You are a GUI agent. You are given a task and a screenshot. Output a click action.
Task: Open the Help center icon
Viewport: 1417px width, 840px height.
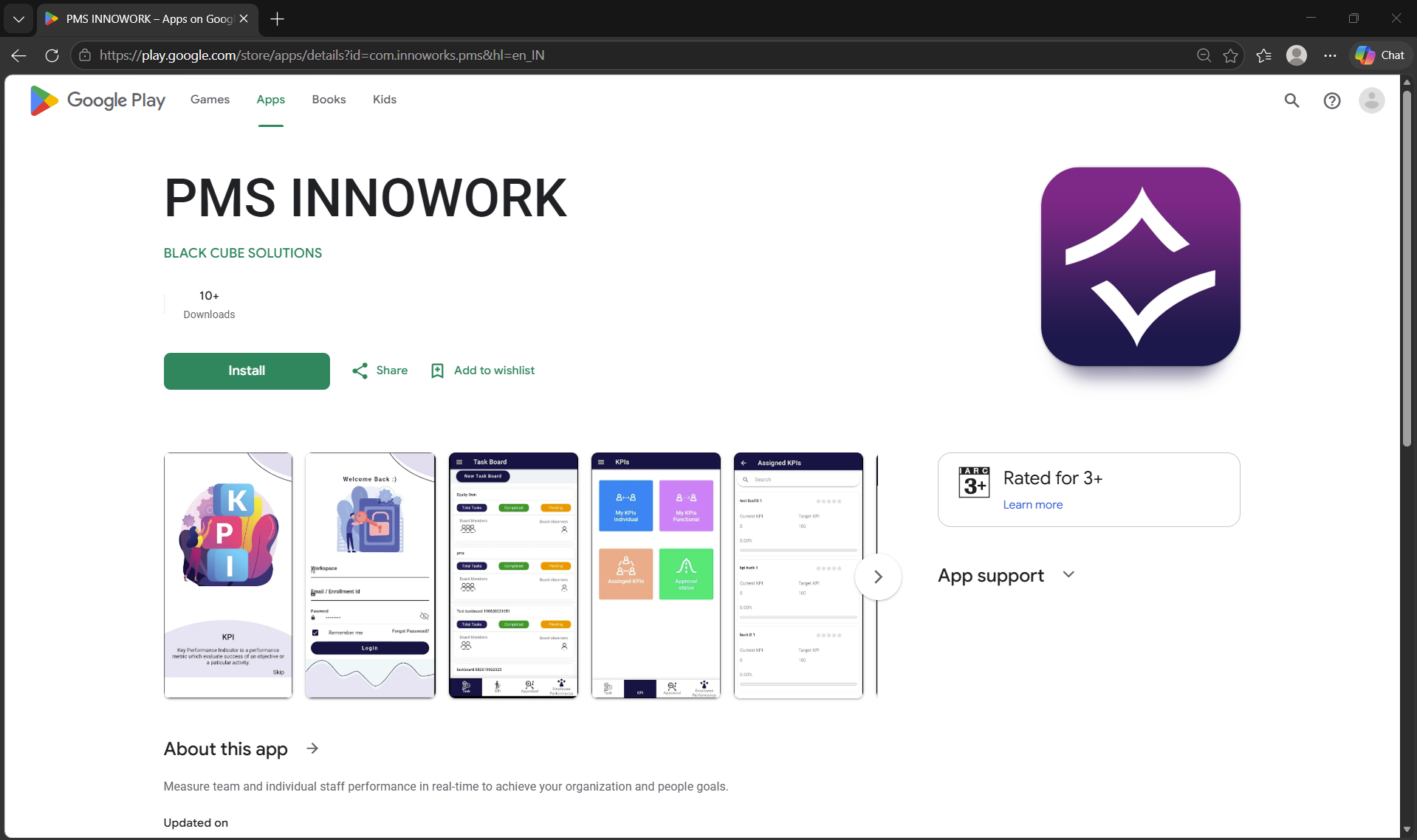[x=1332, y=100]
